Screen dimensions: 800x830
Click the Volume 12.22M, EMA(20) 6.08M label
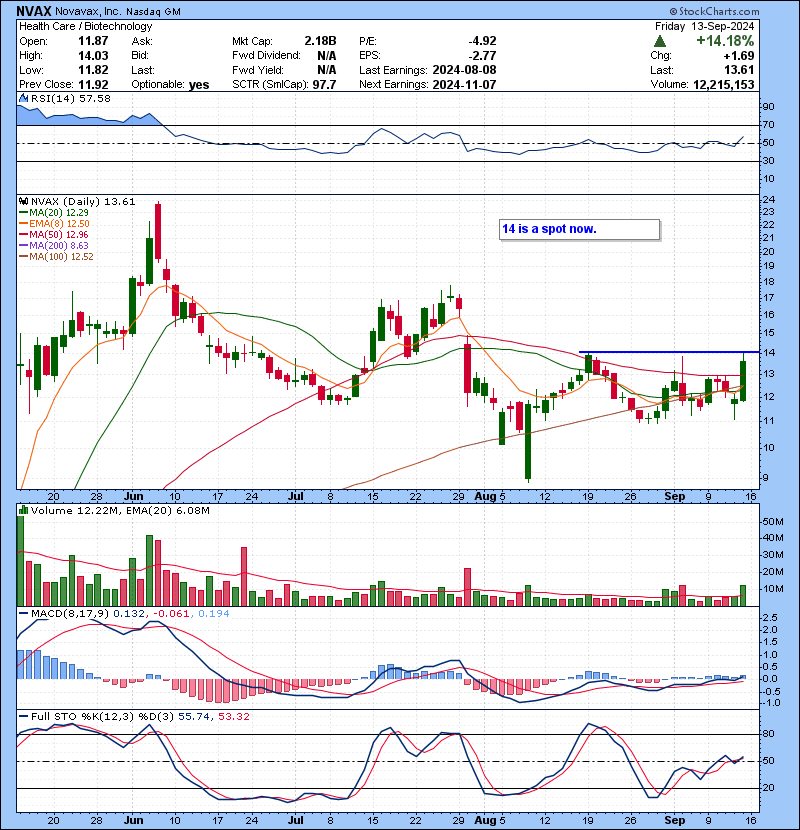tap(120, 511)
